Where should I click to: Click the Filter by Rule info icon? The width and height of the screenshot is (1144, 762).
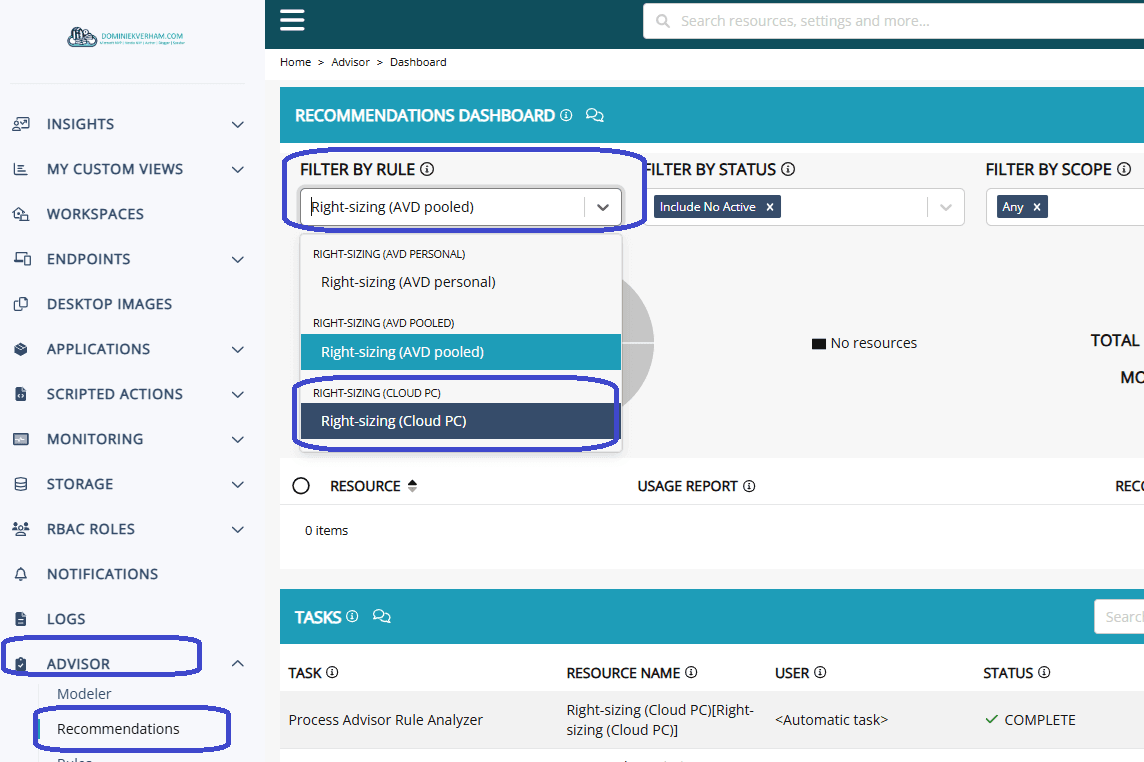tap(427, 170)
